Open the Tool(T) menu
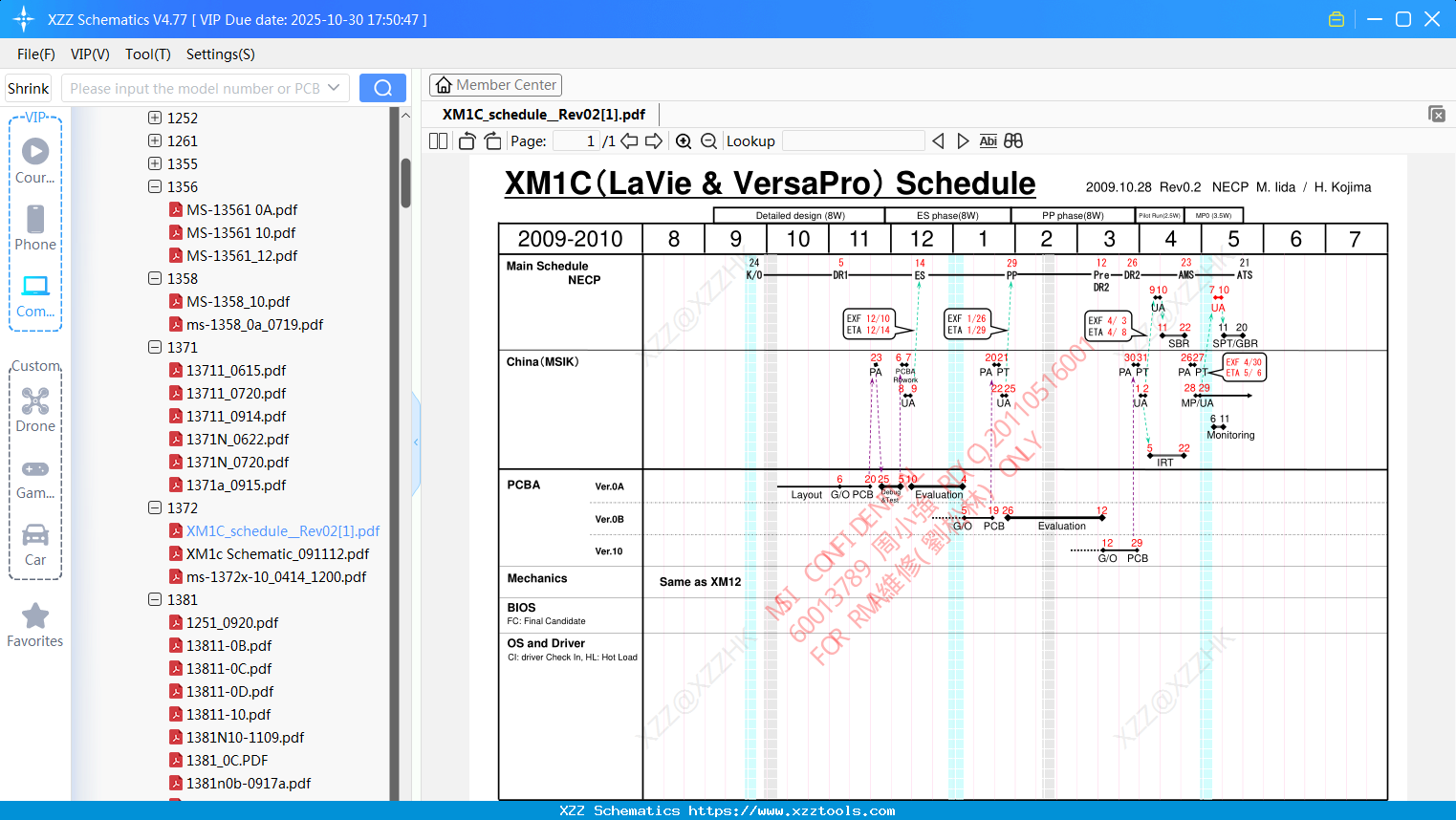 (148, 54)
